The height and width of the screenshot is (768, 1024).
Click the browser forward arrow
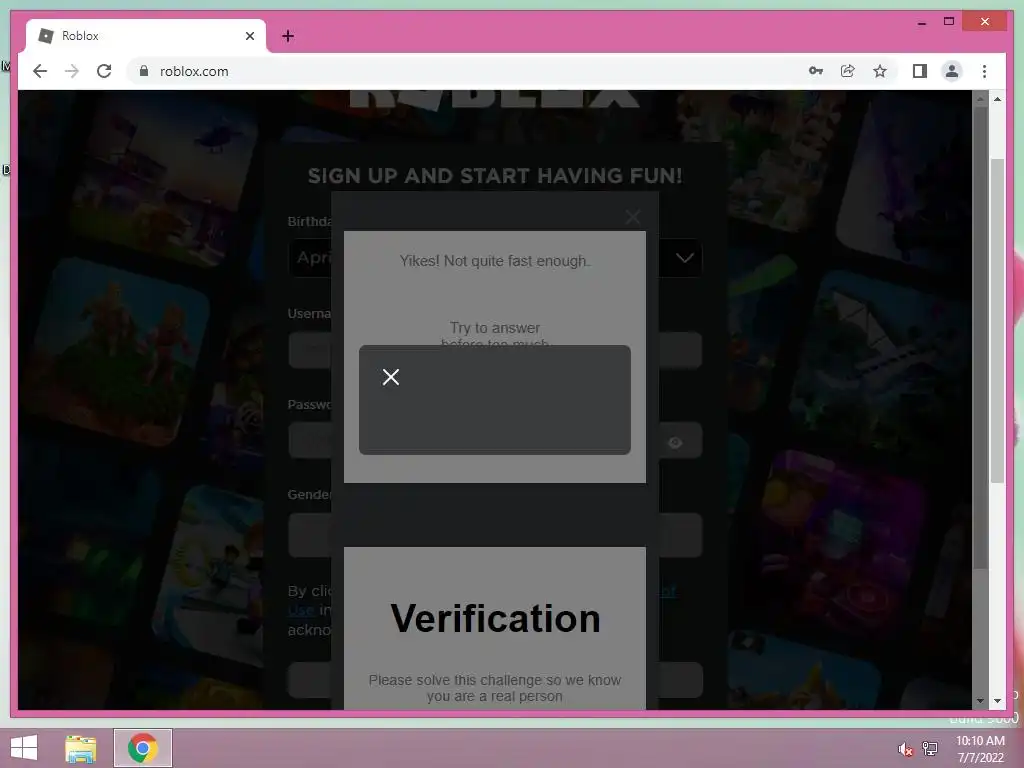[72, 71]
